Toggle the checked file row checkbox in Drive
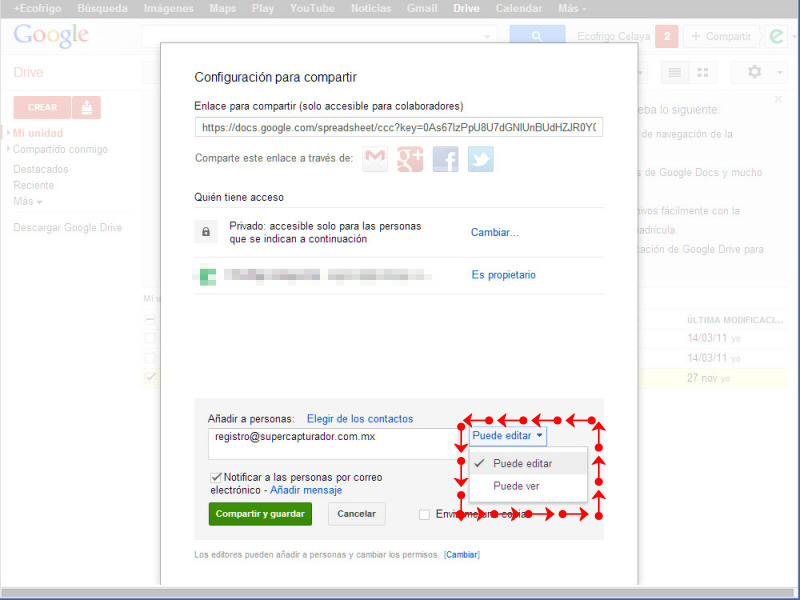 150,377
